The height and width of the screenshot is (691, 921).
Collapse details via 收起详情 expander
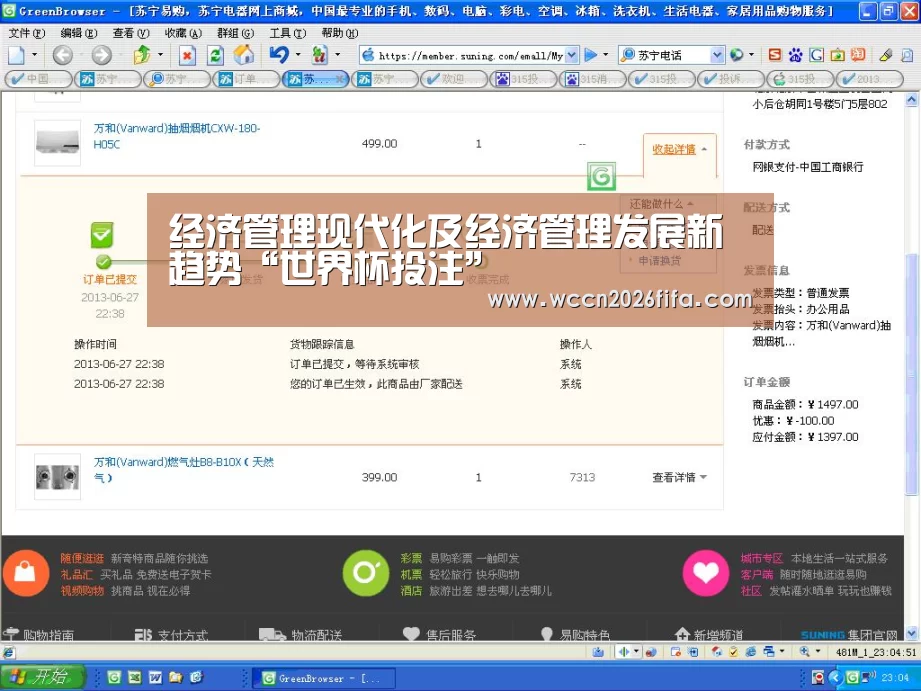[x=680, y=149]
